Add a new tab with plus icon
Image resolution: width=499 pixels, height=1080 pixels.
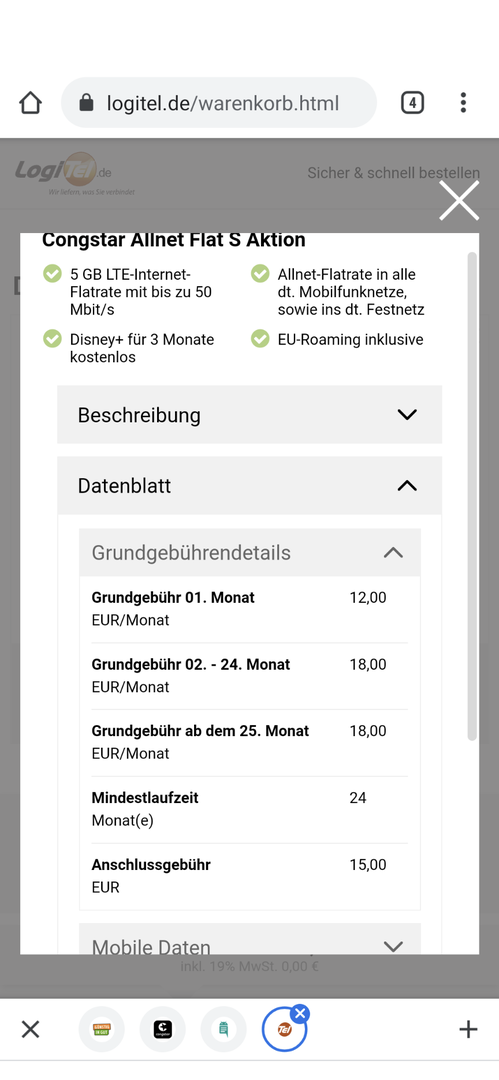(468, 1030)
